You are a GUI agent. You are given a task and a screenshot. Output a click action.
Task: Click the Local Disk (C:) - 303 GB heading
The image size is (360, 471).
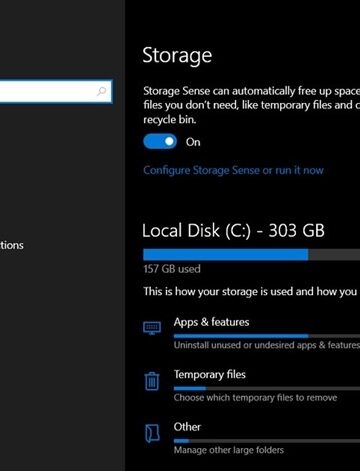pyautogui.click(x=233, y=230)
